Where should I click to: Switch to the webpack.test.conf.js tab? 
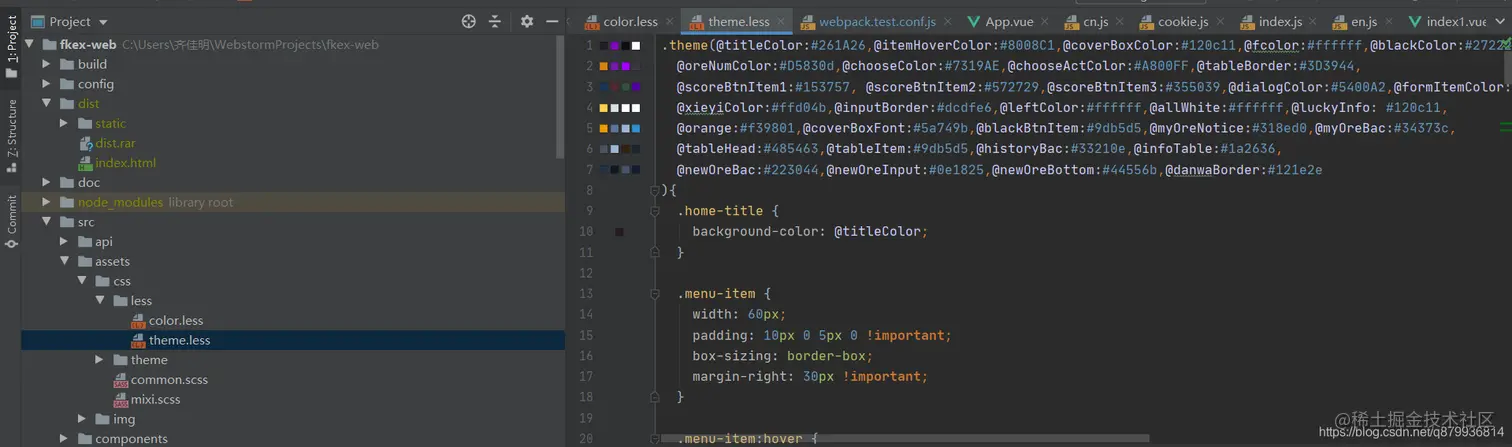tap(877, 21)
